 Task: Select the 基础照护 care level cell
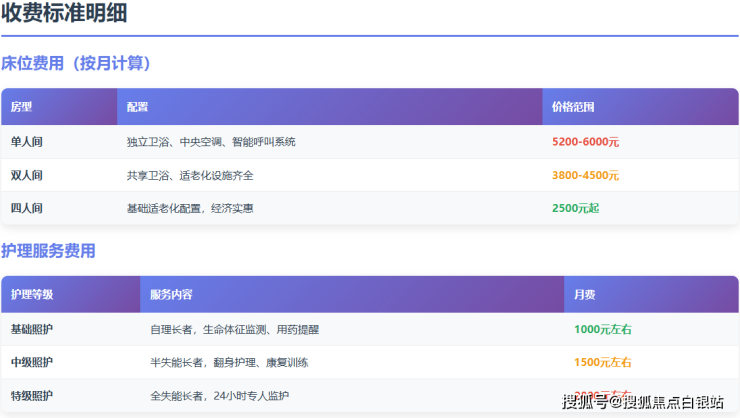(x=32, y=329)
